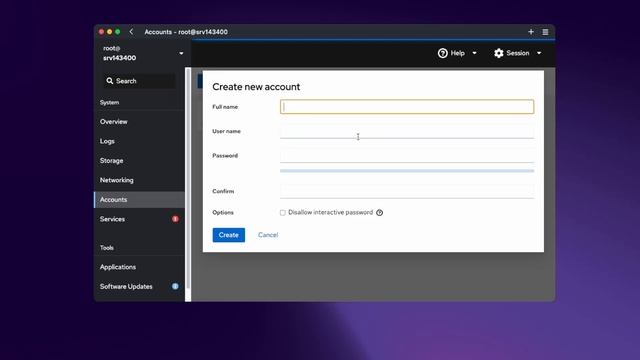Viewport: 640px width, 360px height.
Task: Click the Session gear icon
Action: click(x=498, y=53)
